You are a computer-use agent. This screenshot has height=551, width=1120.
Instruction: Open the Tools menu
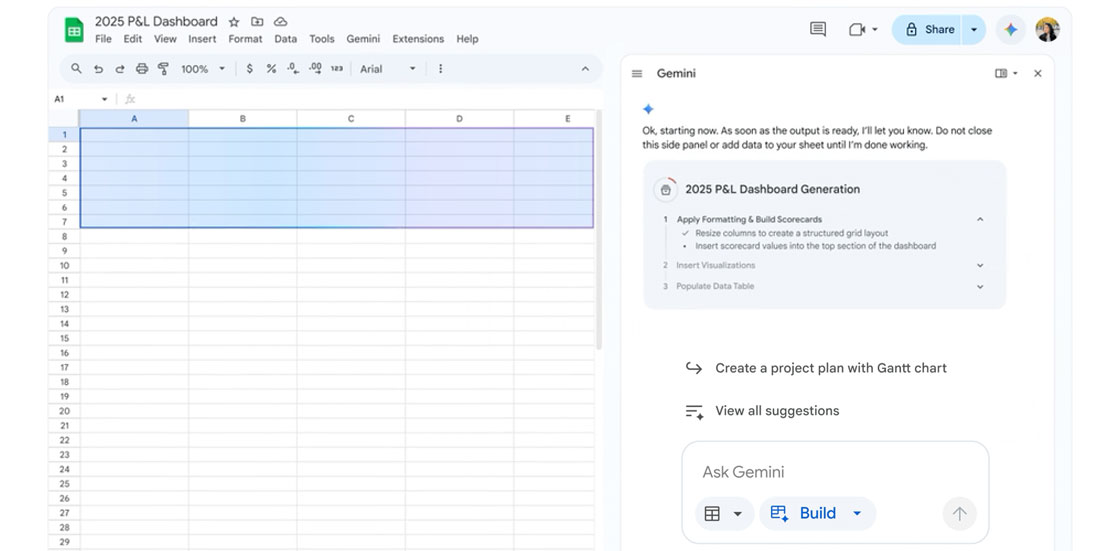pos(321,39)
